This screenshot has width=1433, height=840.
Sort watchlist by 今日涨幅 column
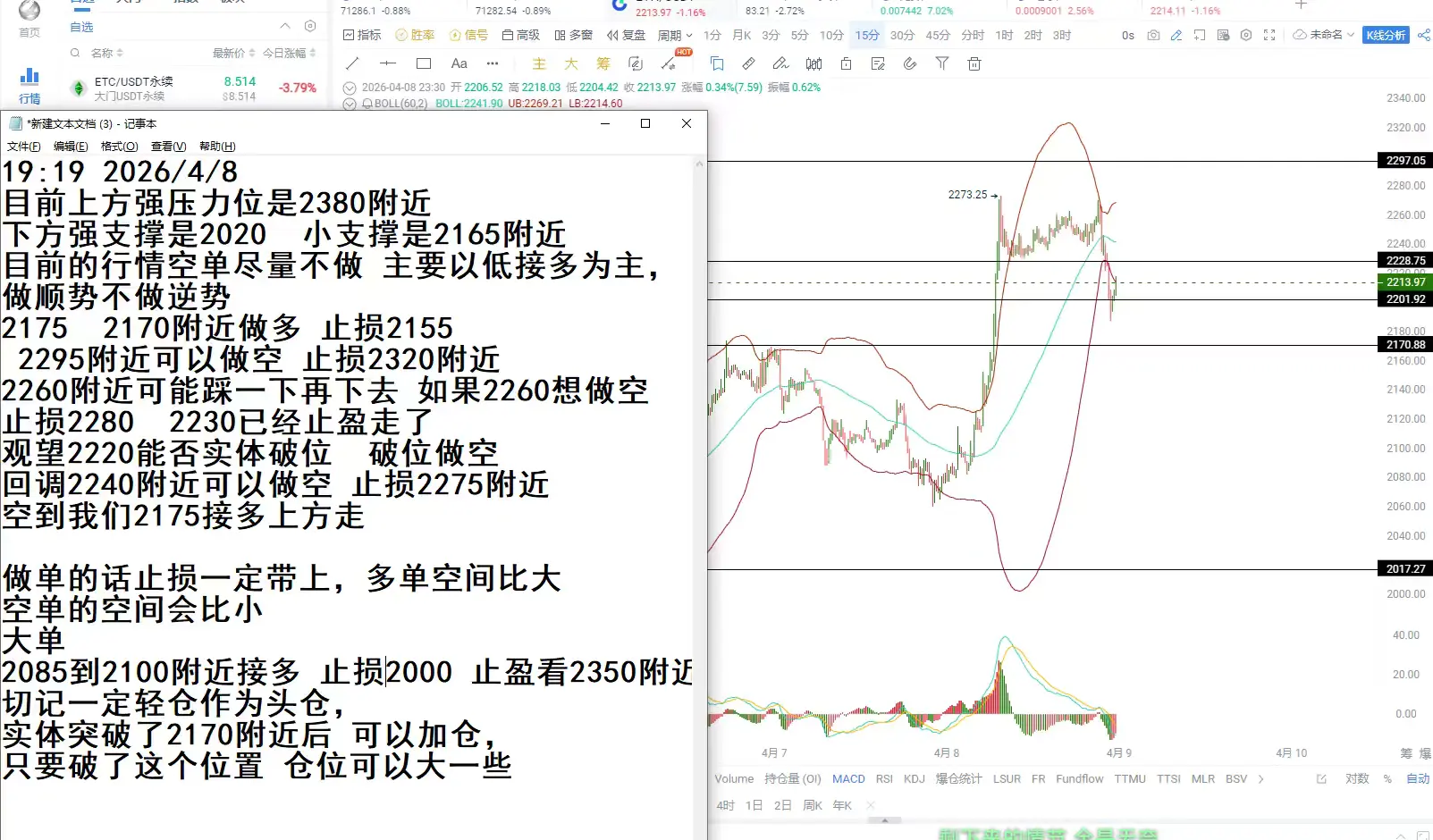coord(289,53)
